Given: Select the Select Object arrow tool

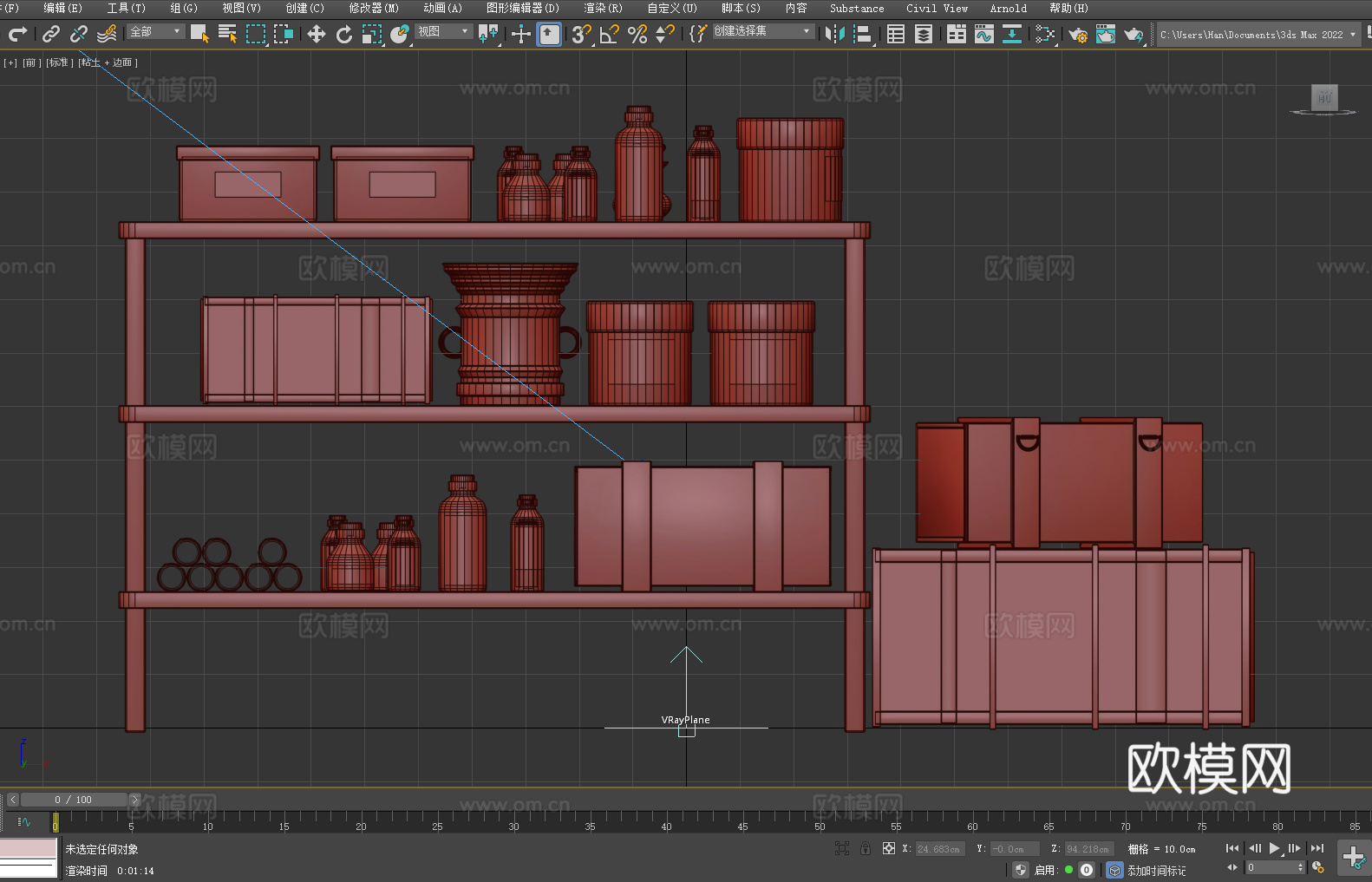Looking at the screenshot, I should 199,34.
